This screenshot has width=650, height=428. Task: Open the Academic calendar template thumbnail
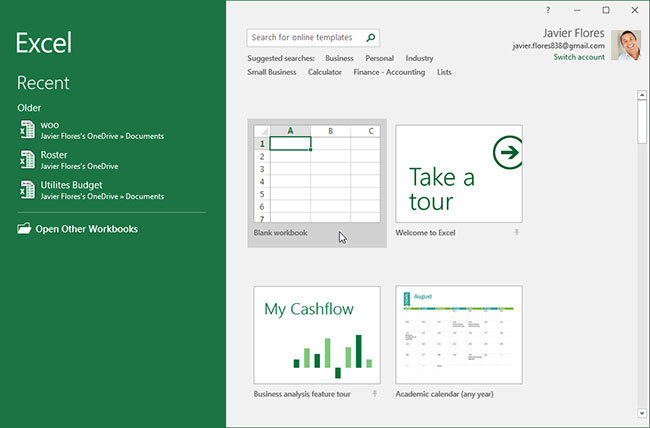click(x=459, y=334)
